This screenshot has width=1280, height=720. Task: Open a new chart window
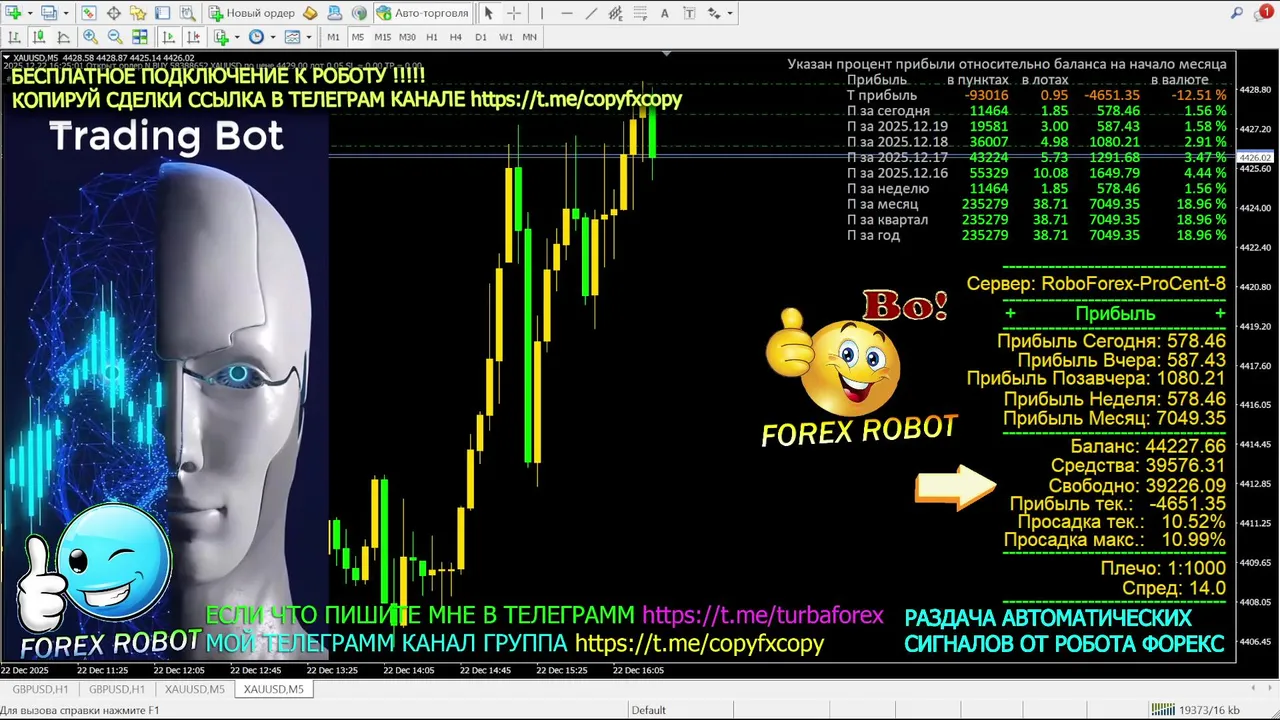pos(14,13)
